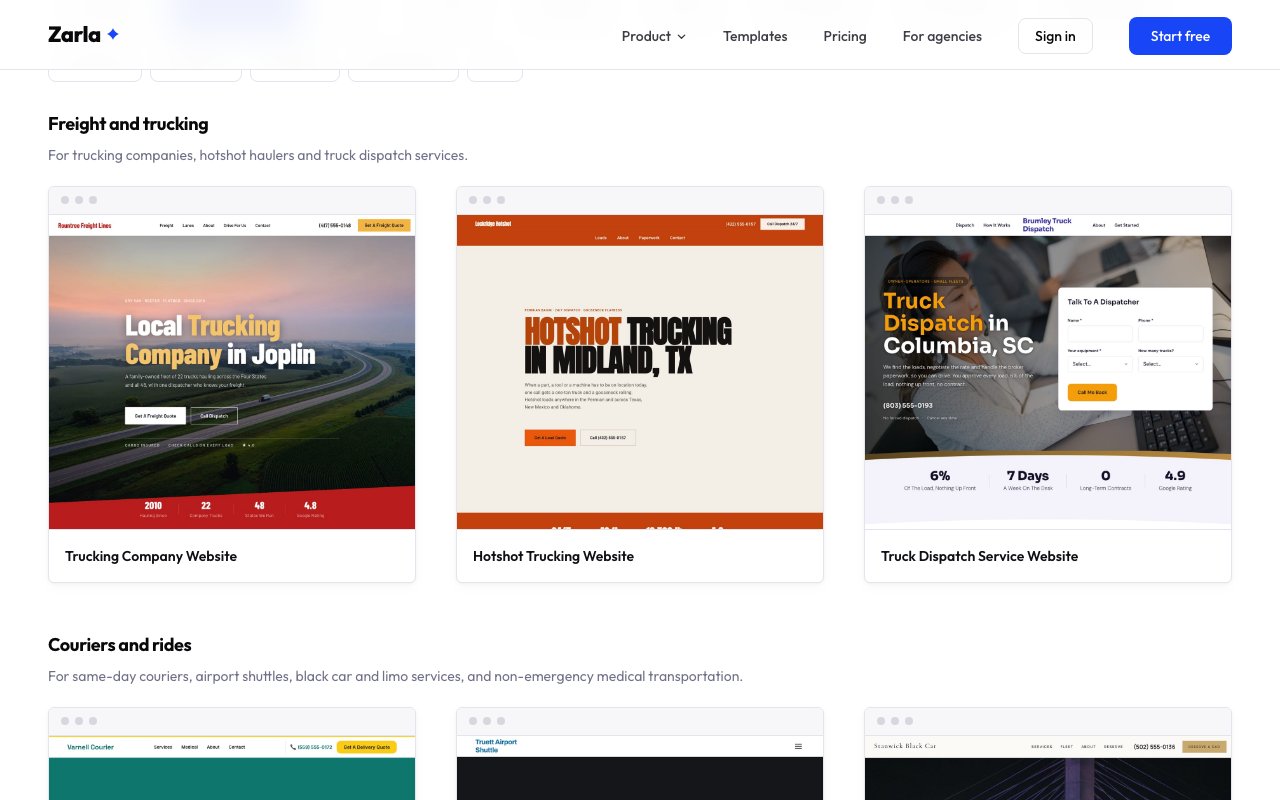Click the phone icon in Varnell Courier preview
The width and height of the screenshot is (1280, 800).
pyautogui.click(x=293, y=747)
